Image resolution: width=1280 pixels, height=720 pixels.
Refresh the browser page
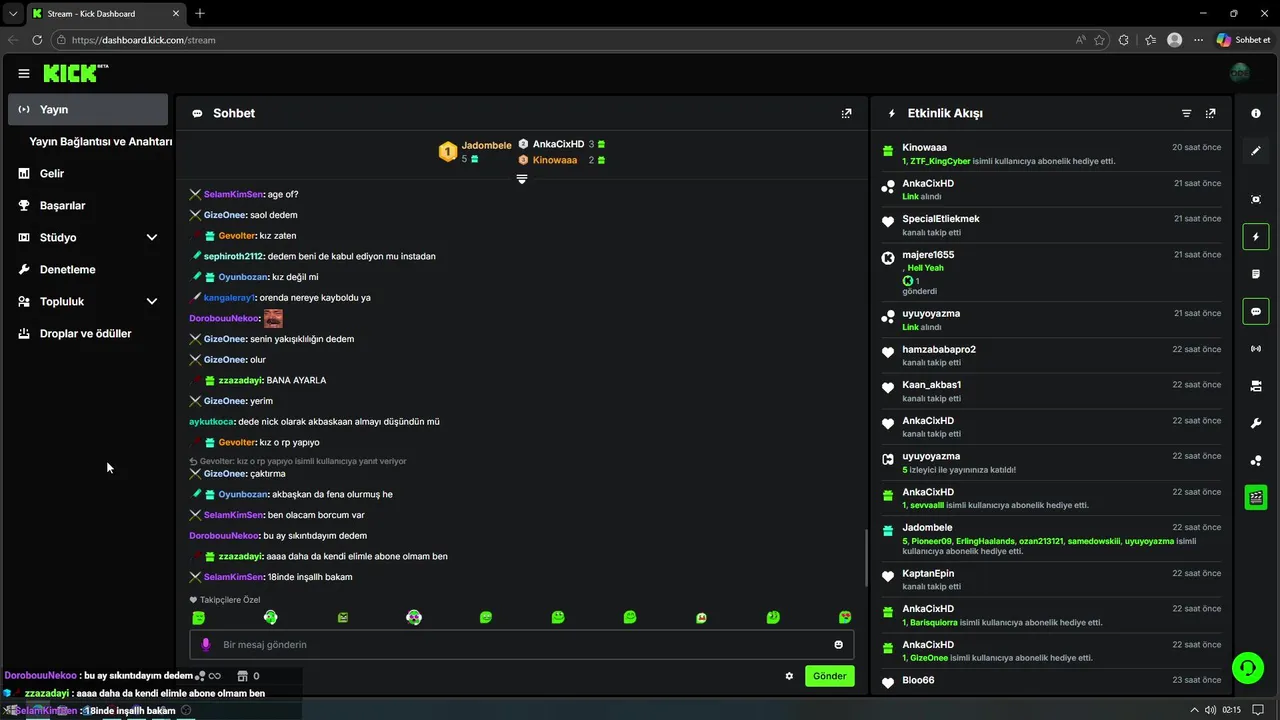coord(37,40)
